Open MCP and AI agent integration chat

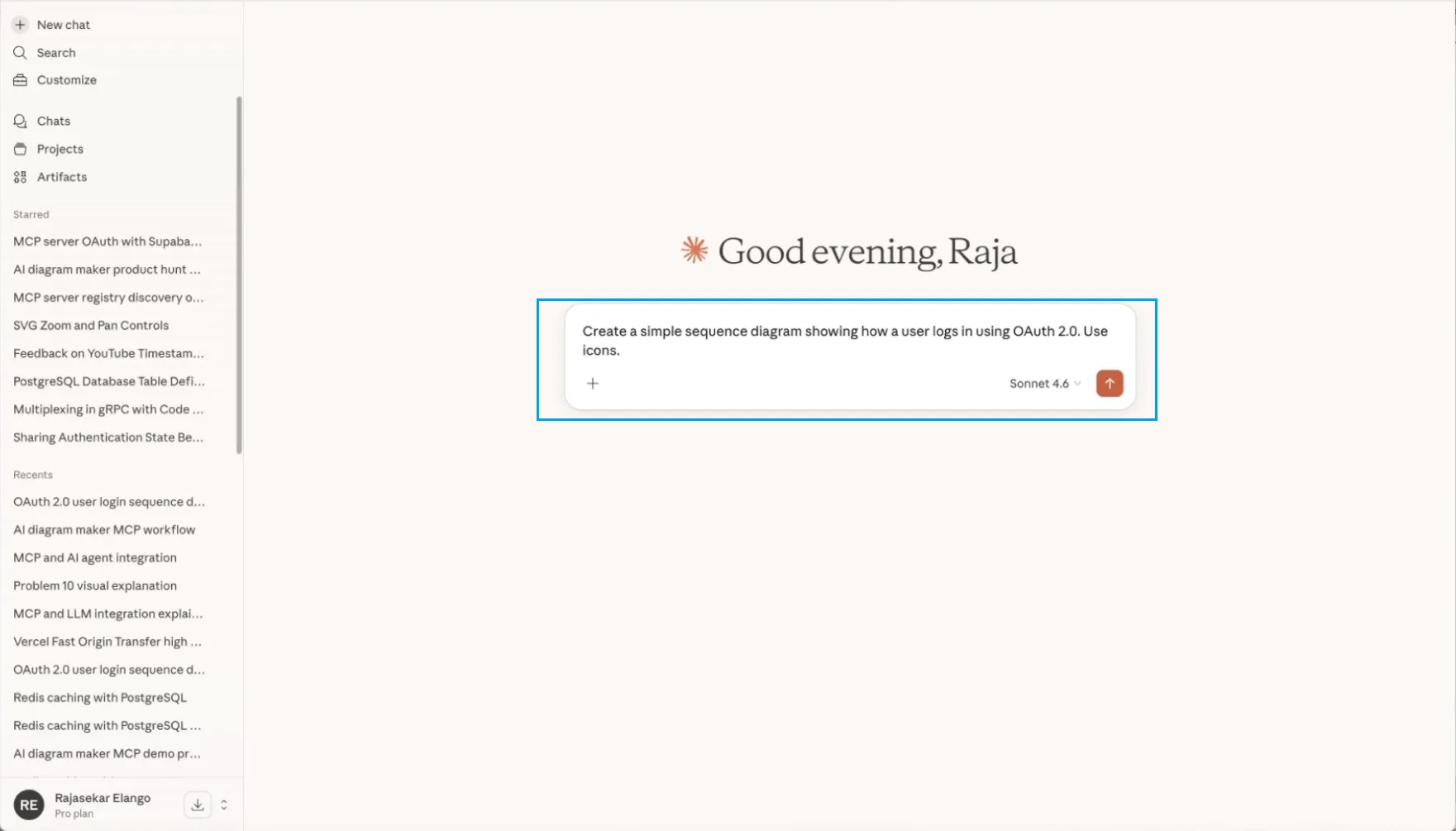[95, 558]
